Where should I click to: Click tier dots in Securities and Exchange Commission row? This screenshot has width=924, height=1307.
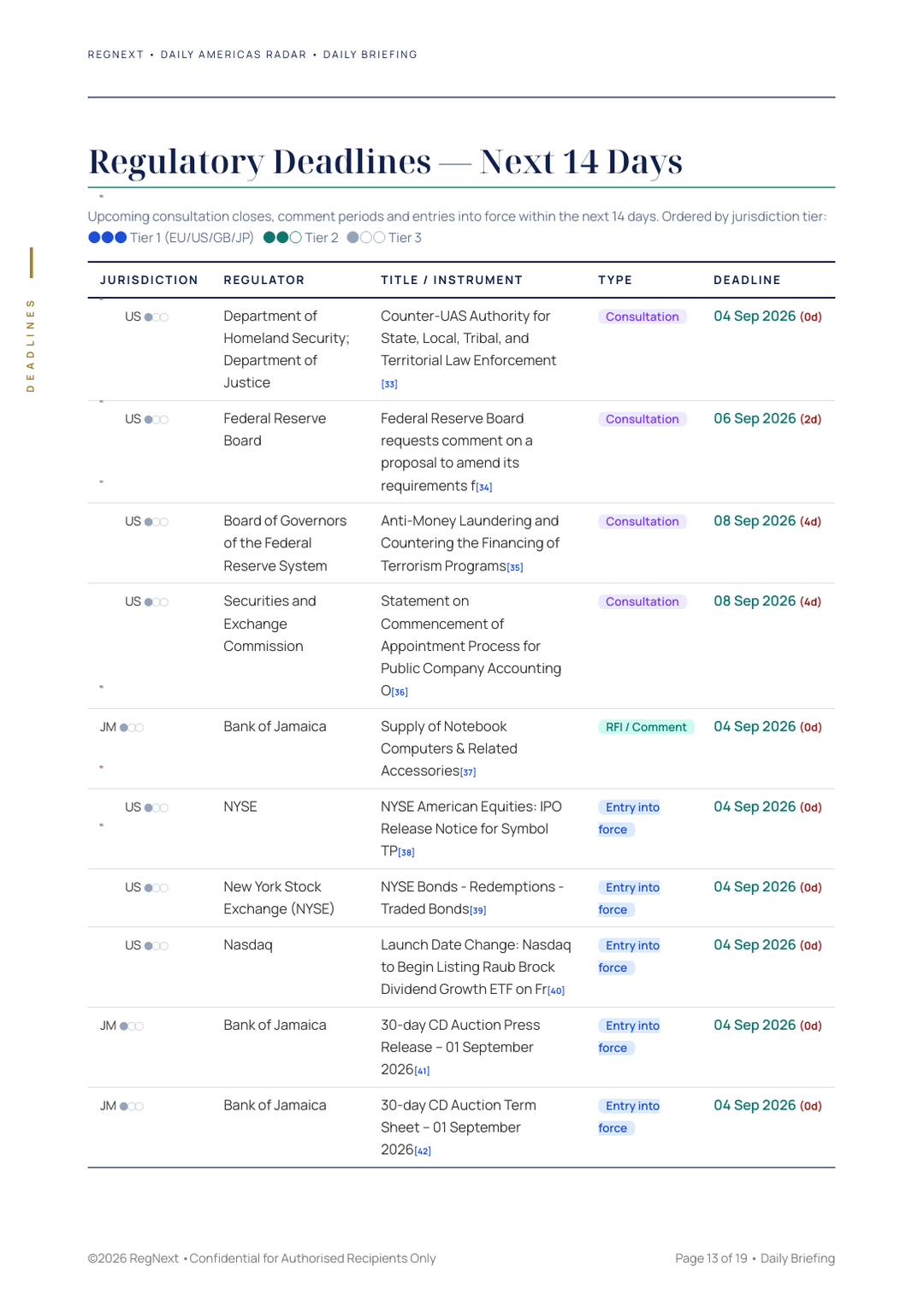pyautogui.click(x=157, y=602)
